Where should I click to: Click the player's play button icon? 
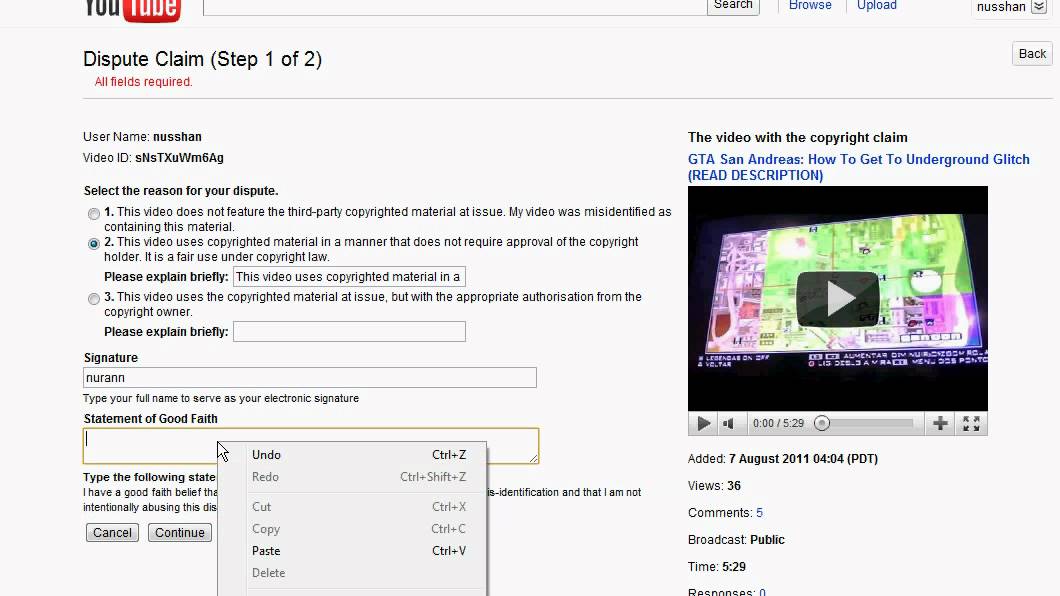click(x=703, y=424)
